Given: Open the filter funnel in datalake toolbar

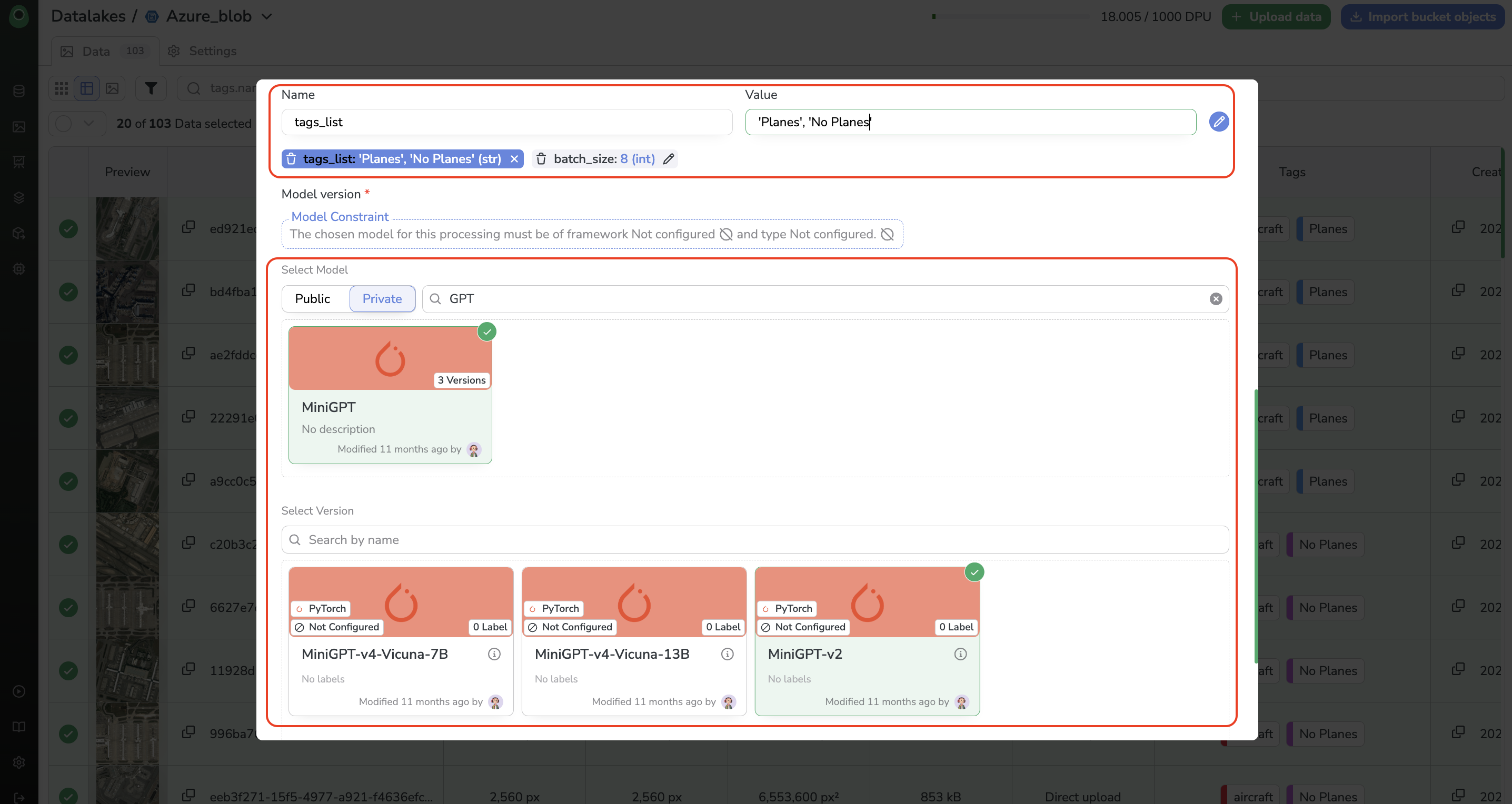Looking at the screenshot, I should 151,88.
